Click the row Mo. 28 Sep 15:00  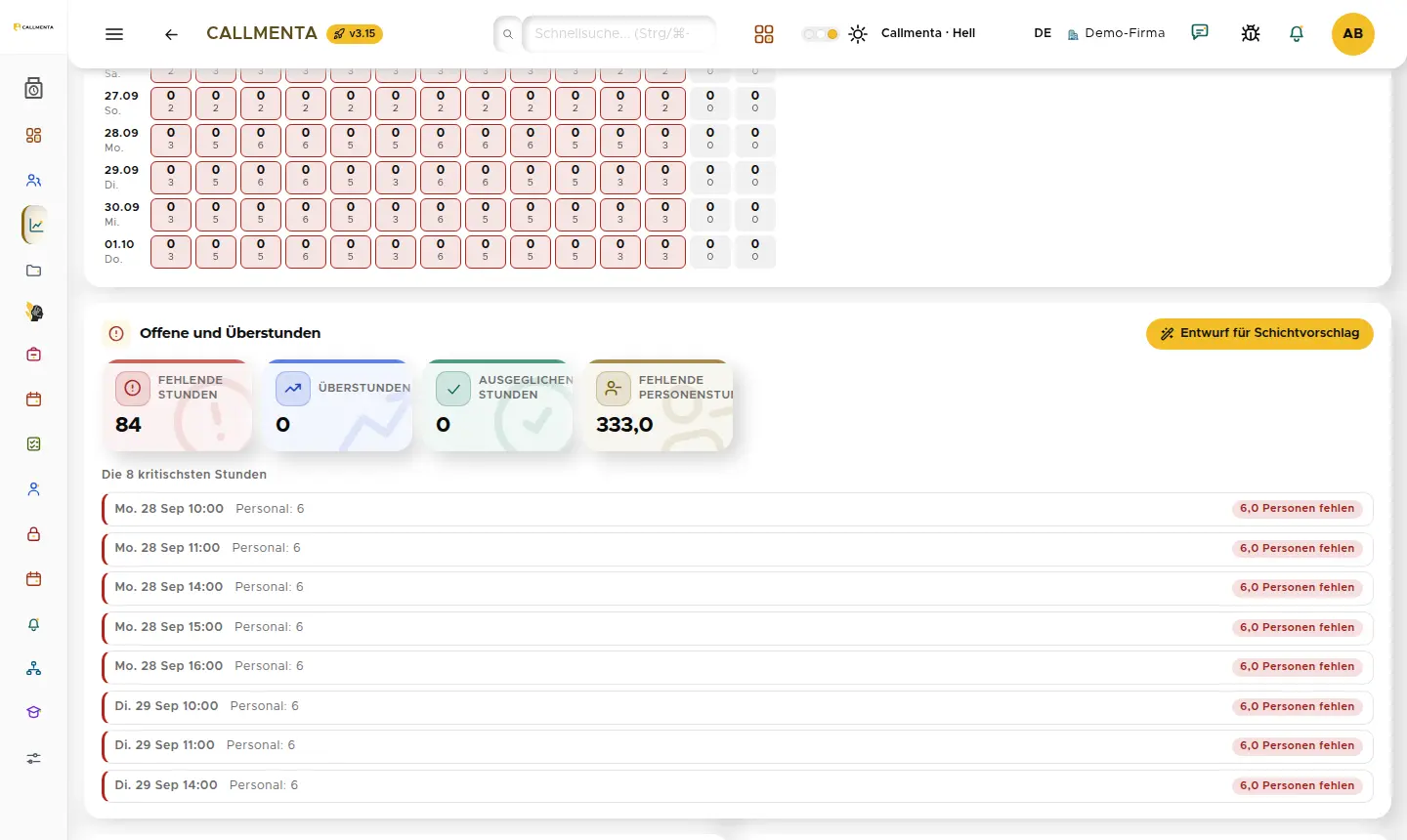pyautogui.click(x=738, y=627)
